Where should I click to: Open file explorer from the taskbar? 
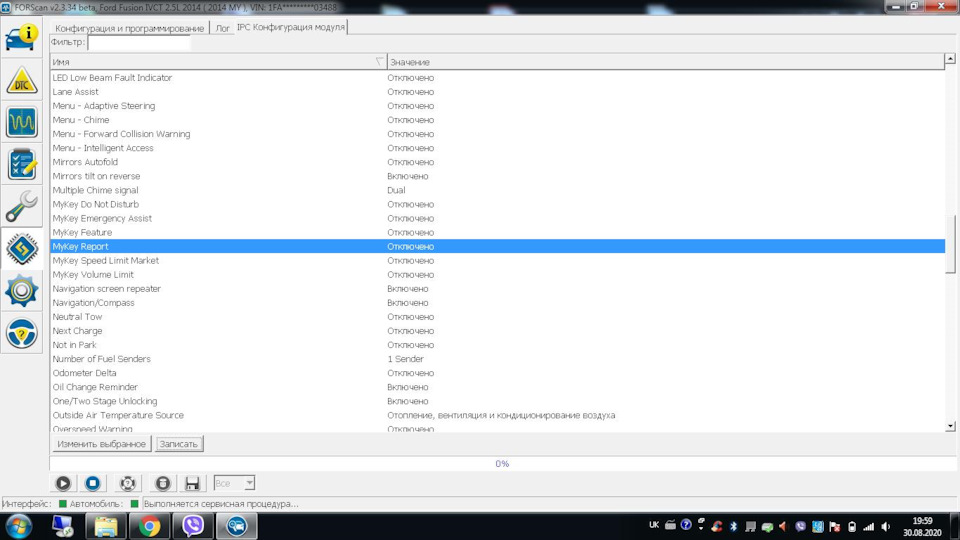point(105,526)
